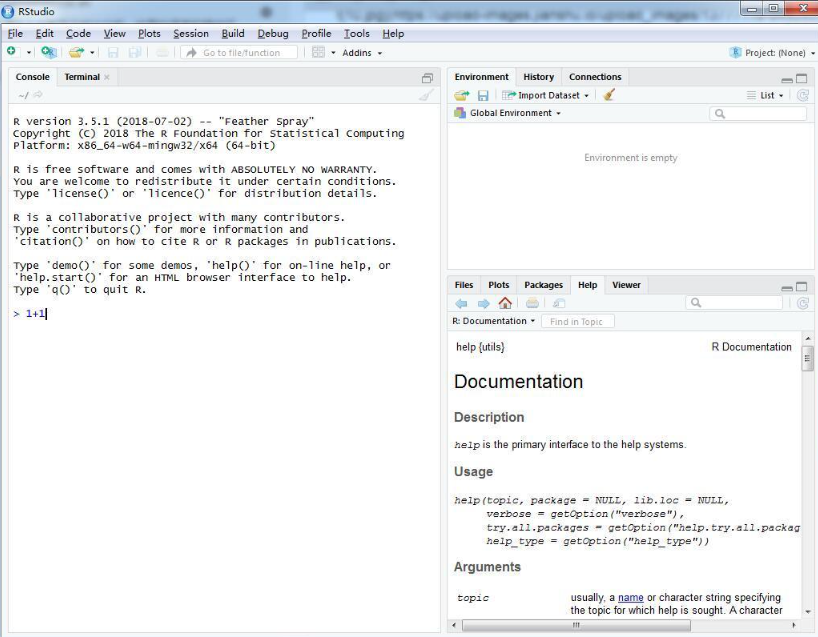818x637 pixels.
Task: Switch to the Viewer tab
Action: click(x=626, y=285)
